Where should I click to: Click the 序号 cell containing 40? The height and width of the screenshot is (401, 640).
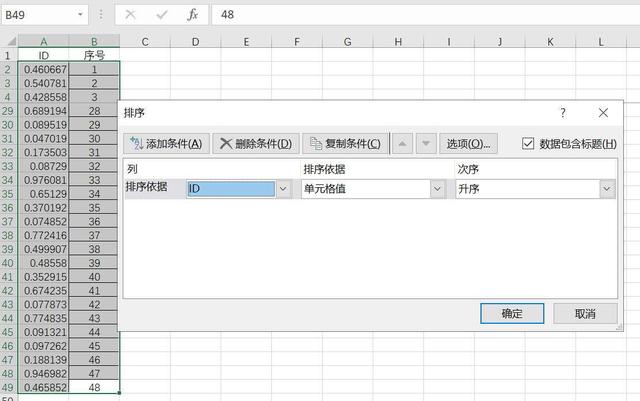point(94,277)
